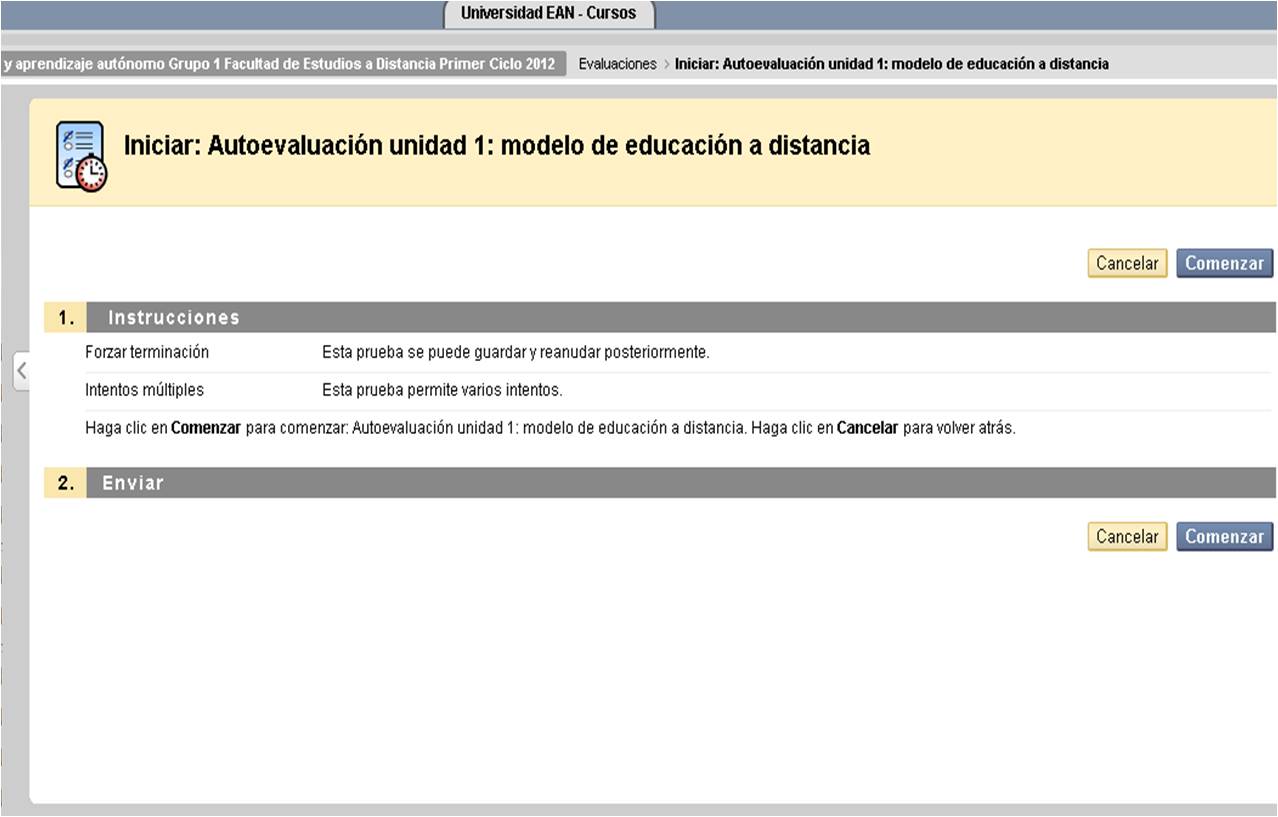This screenshot has width=1278, height=817.
Task: Click the page title 'Iniciar: Autoevaluación unidad 1'
Action: click(496, 146)
